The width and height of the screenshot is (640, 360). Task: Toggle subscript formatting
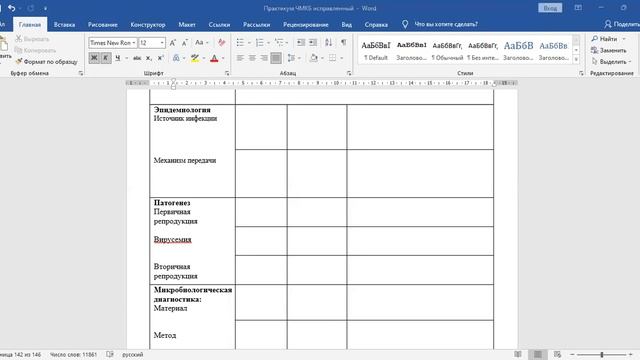click(149, 58)
